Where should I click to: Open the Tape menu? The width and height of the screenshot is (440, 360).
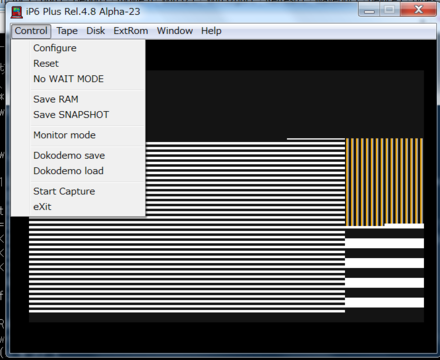(67, 31)
